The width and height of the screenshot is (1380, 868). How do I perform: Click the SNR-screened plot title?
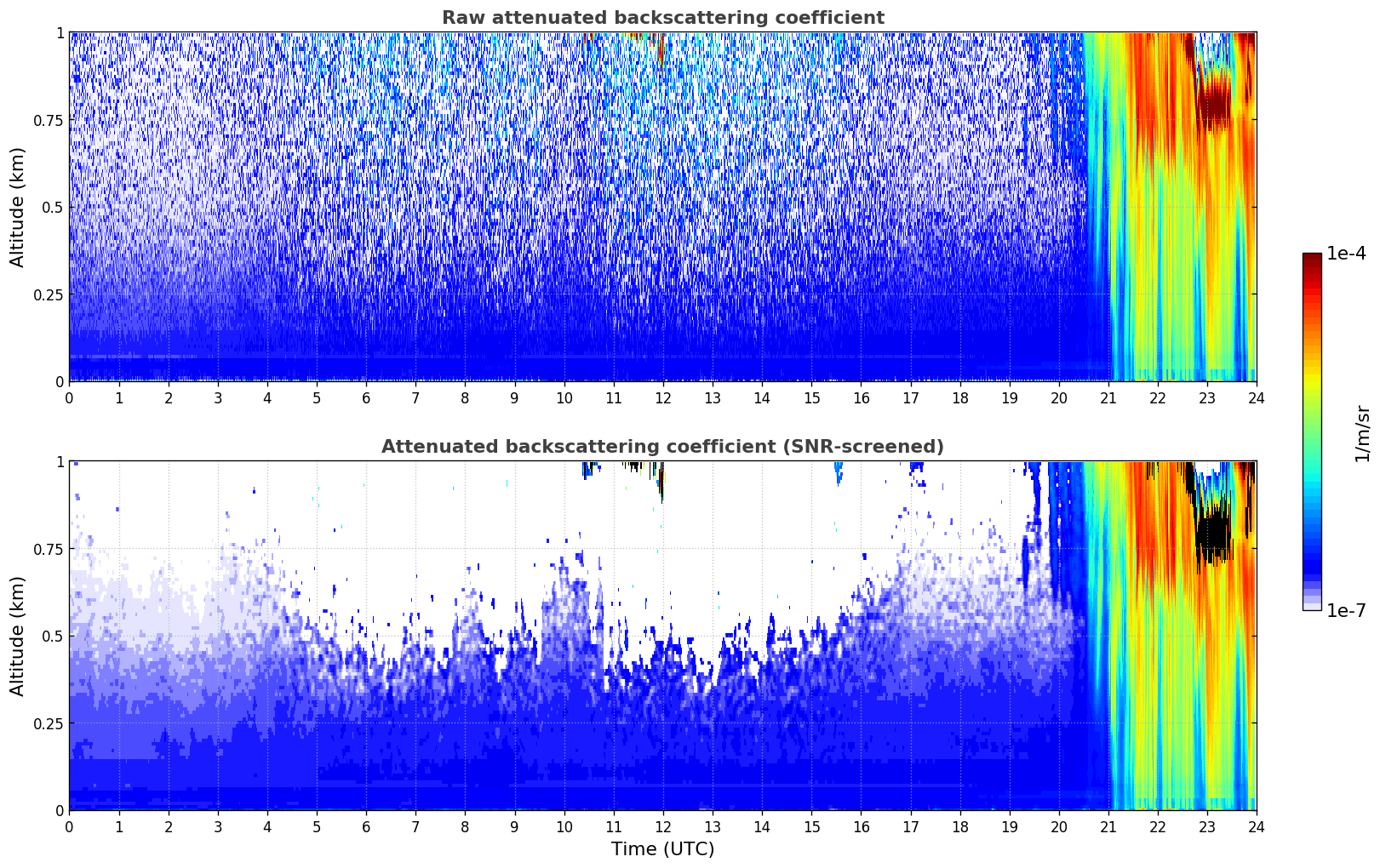click(x=662, y=447)
